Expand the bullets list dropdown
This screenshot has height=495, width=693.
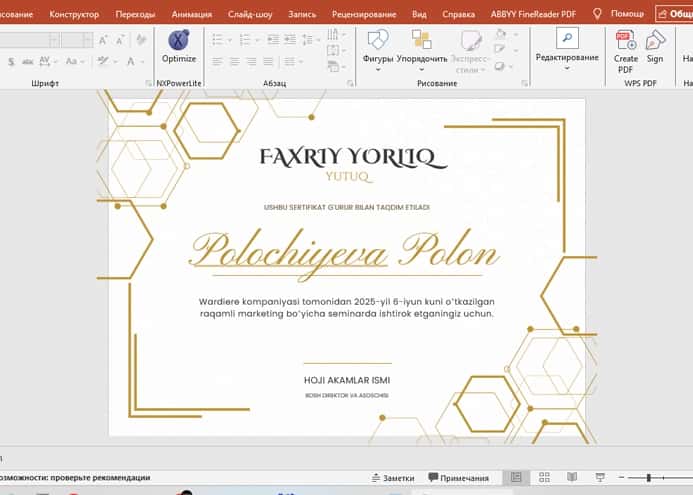[230, 40]
